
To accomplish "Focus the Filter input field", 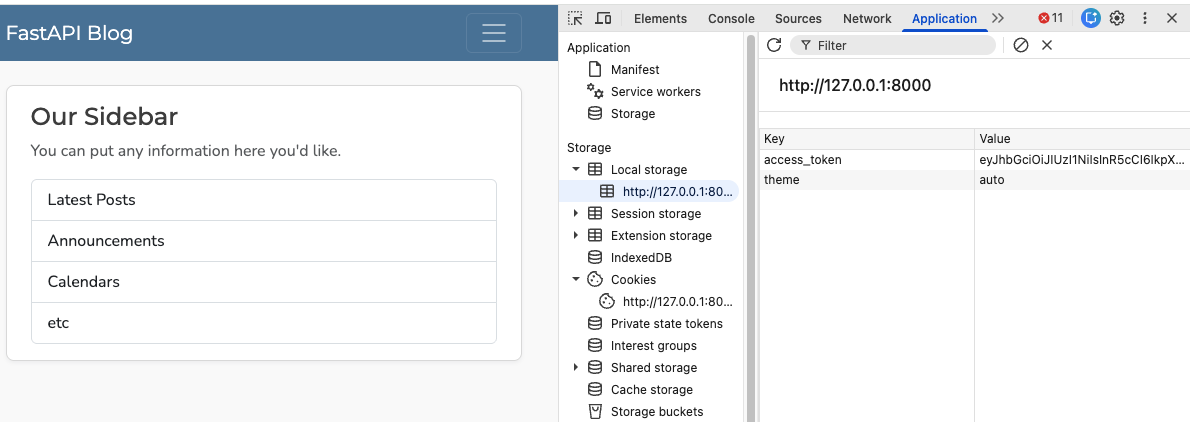I will point(892,46).
